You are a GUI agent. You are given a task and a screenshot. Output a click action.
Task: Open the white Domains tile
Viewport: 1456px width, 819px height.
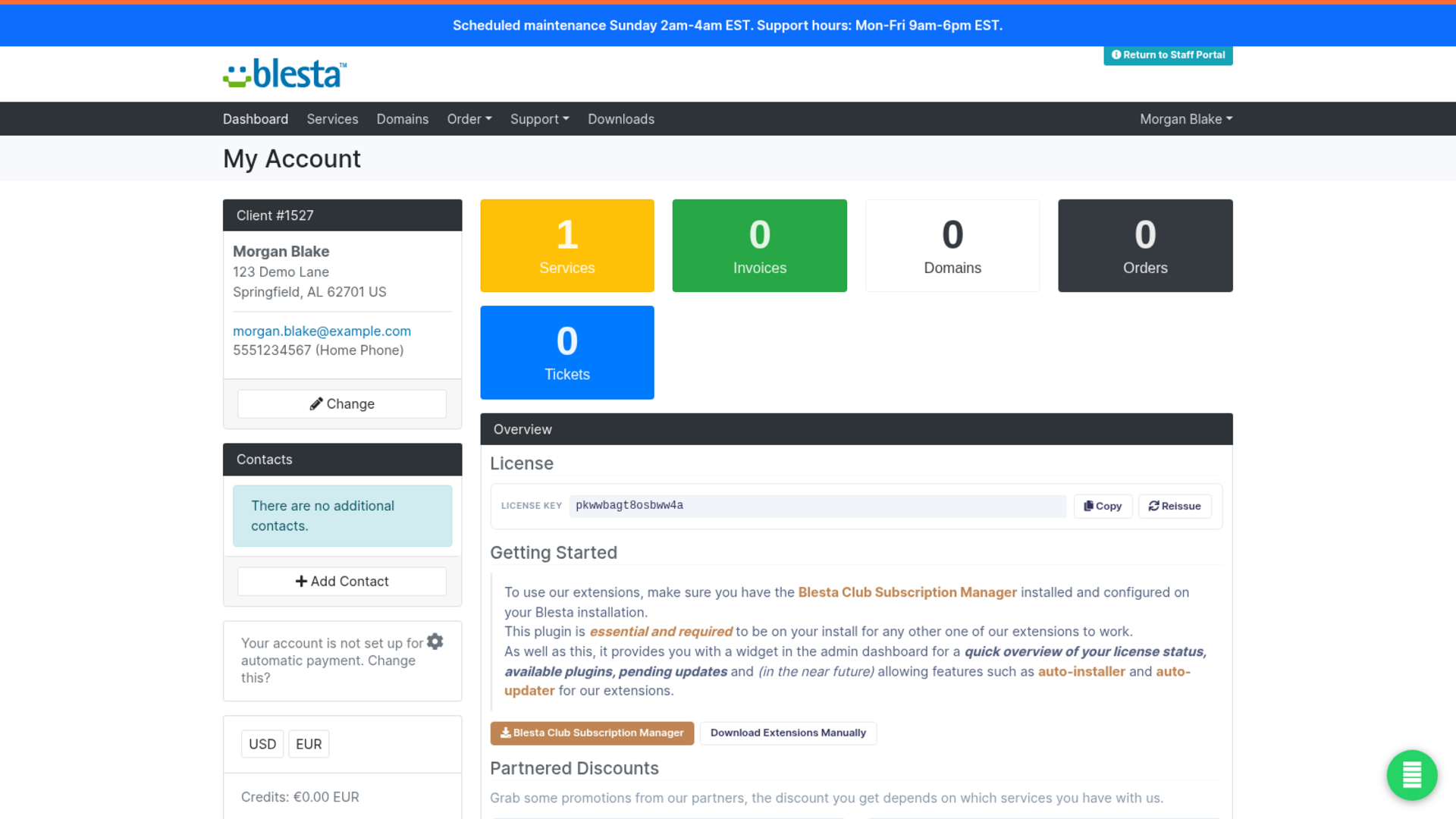952,246
